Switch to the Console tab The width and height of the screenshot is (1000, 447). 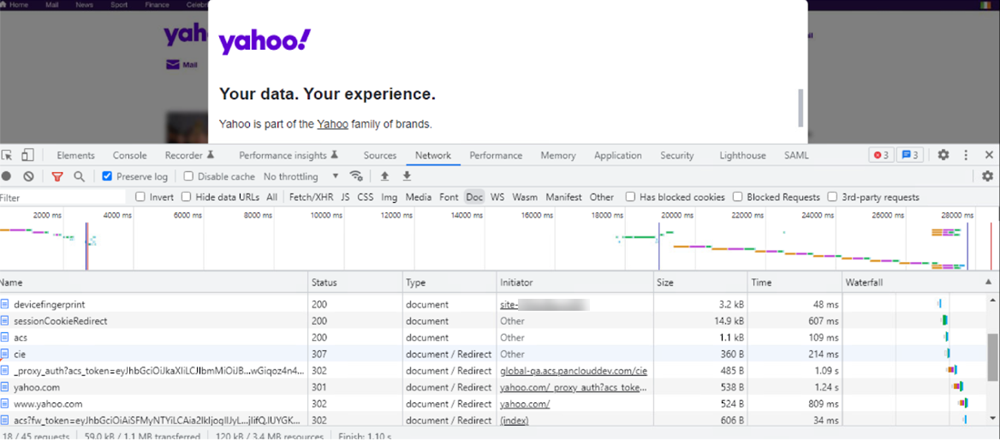tap(129, 156)
